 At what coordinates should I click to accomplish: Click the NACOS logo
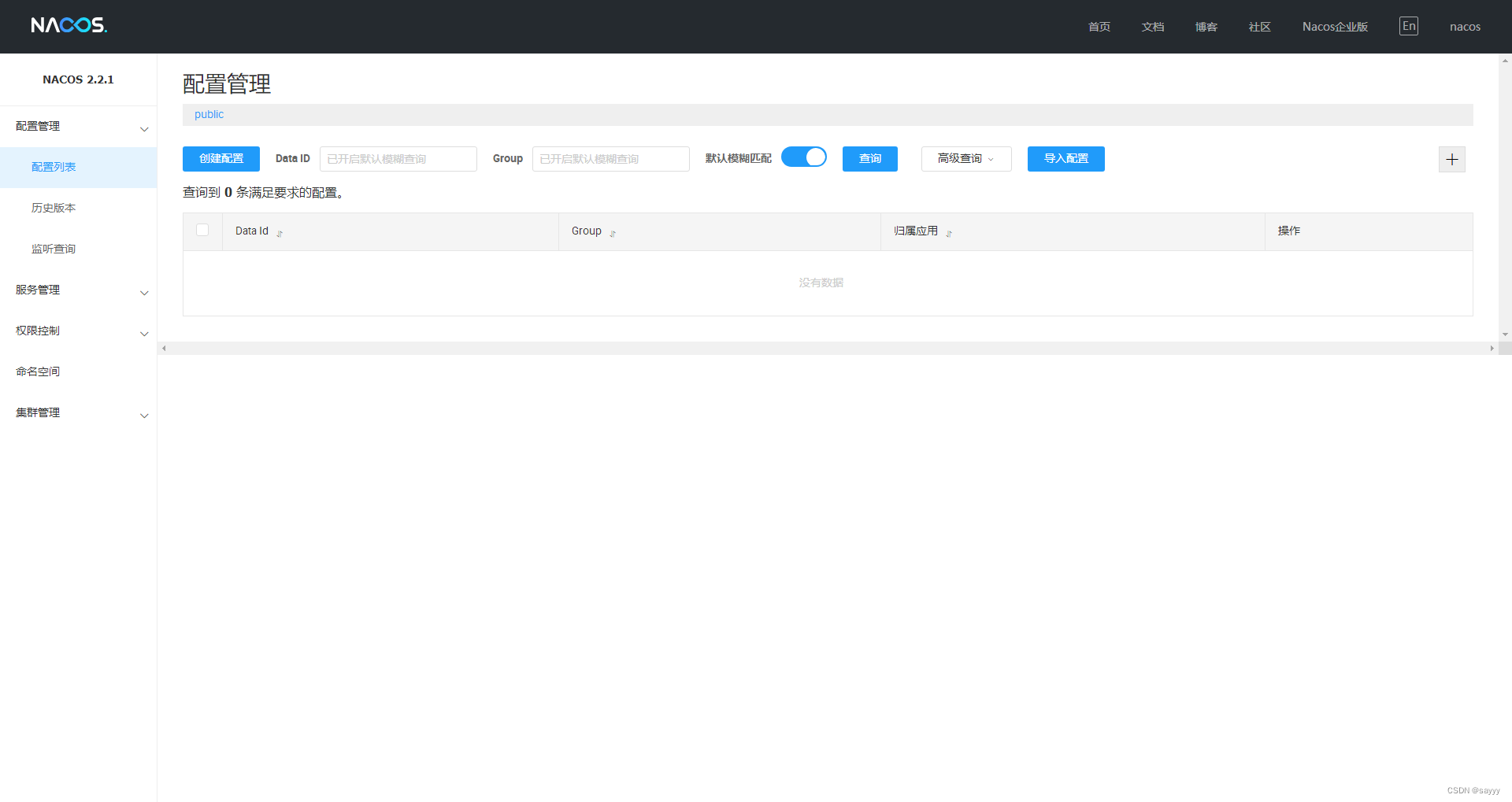tap(69, 25)
